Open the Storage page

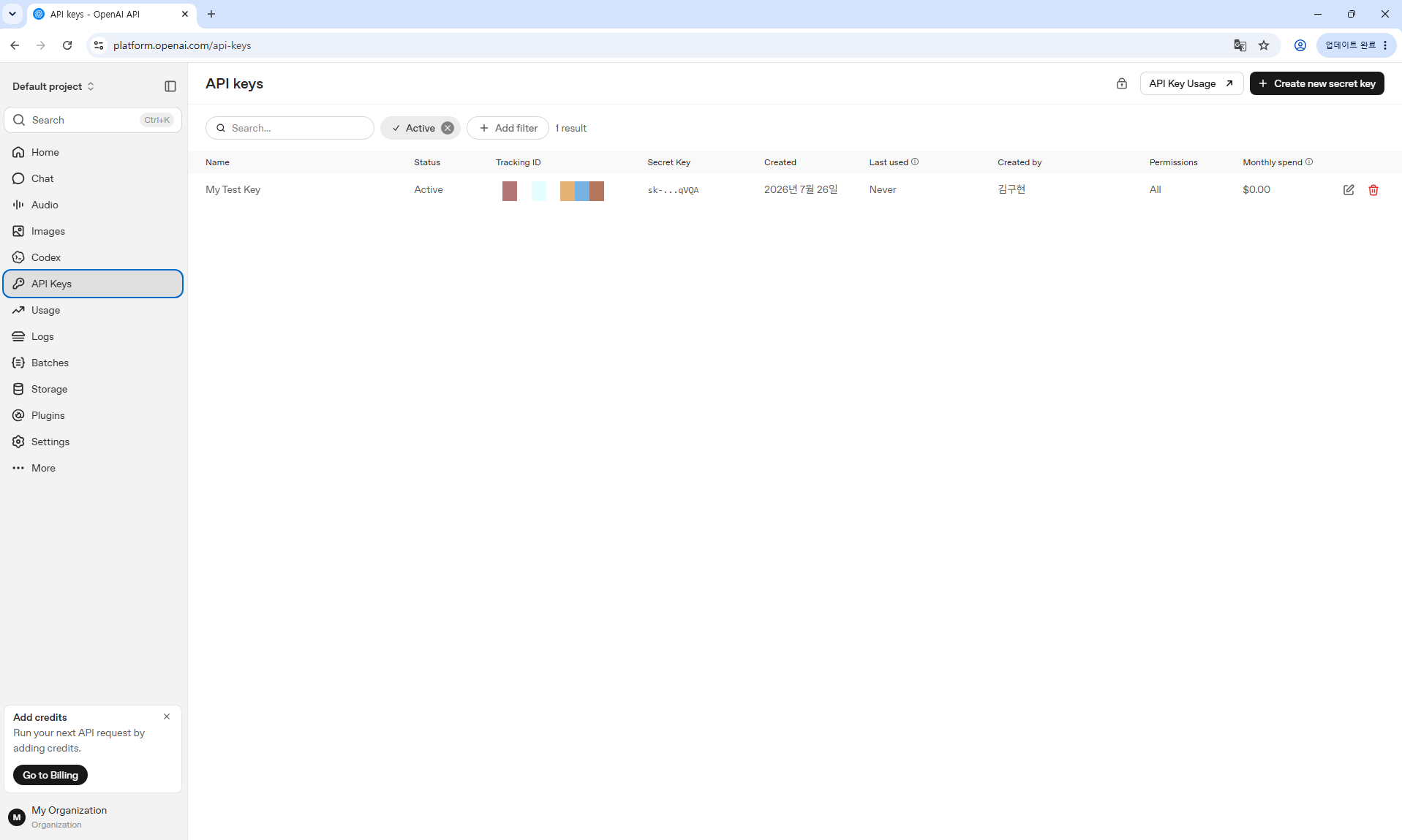click(x=93, y=389)
